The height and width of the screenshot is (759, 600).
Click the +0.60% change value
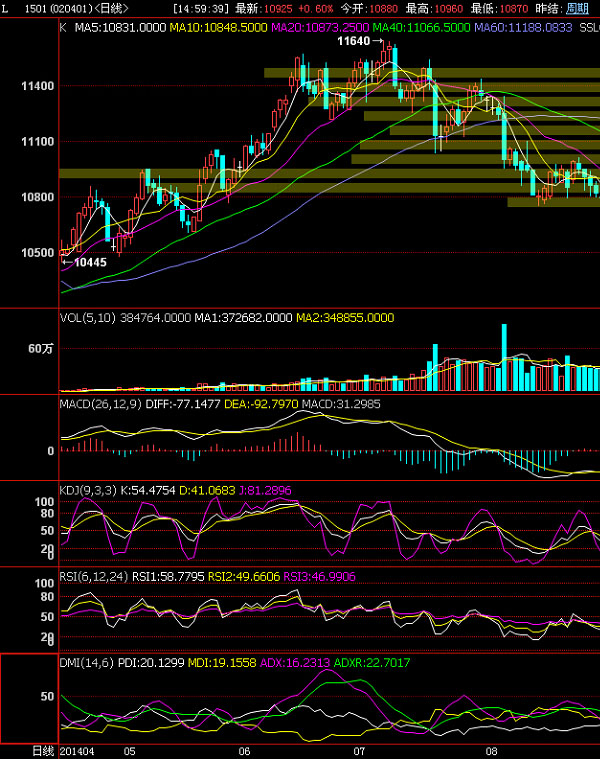click(315, 9)
